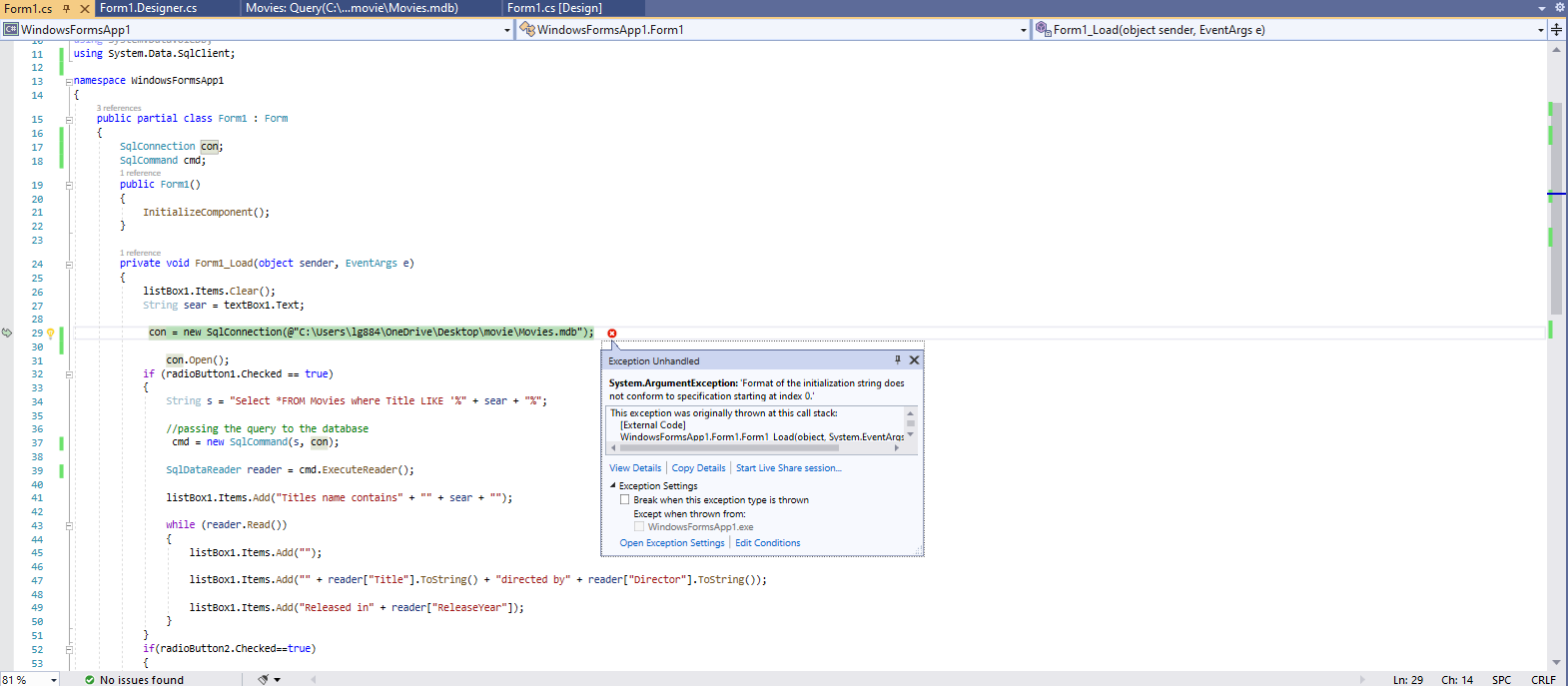Screen dimensions: 1568x686
Task: Open the WindowsFormsApp1.Form1 type dropdown
Action: (x=1024, y=30)
